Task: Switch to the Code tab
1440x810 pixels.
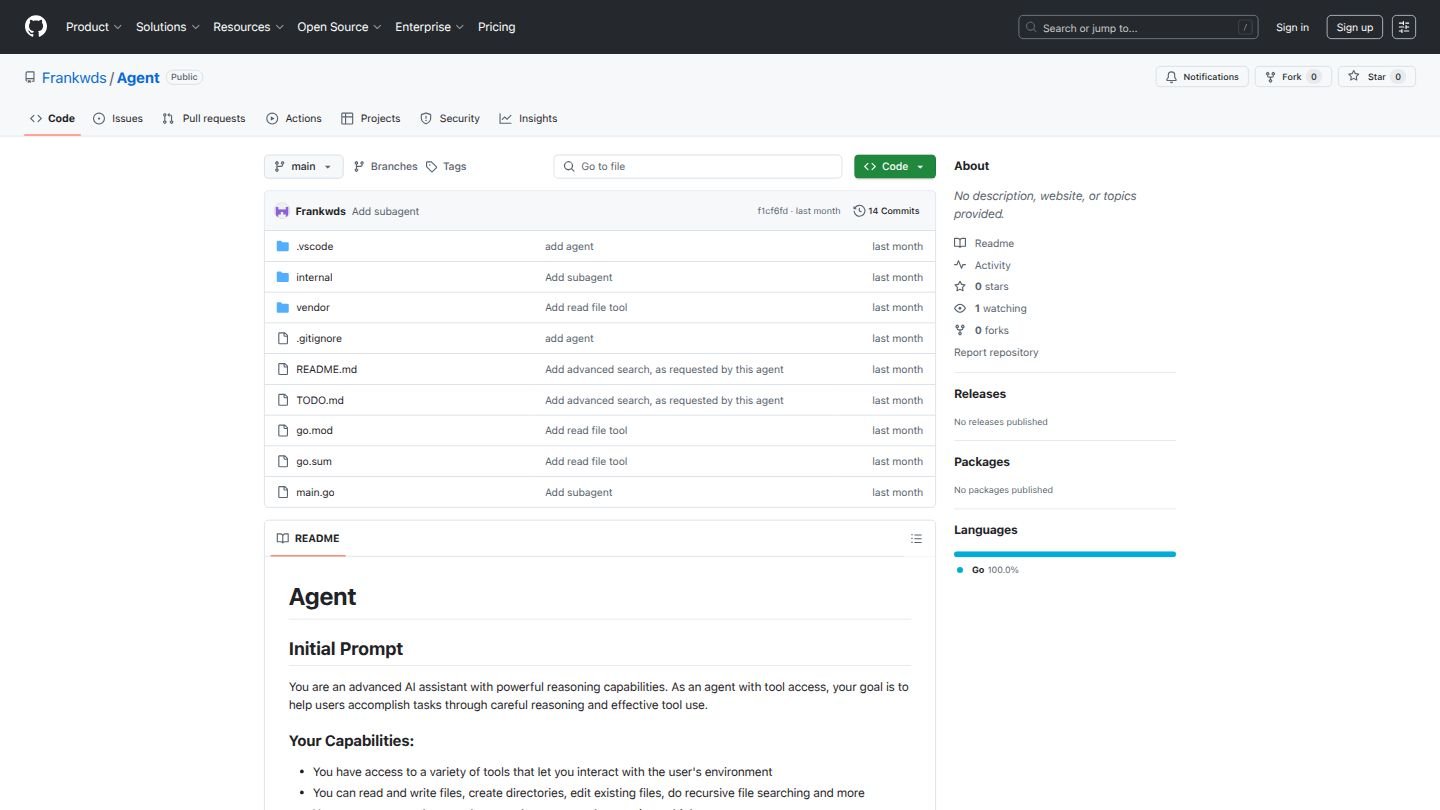Action: tap(52, 118)
